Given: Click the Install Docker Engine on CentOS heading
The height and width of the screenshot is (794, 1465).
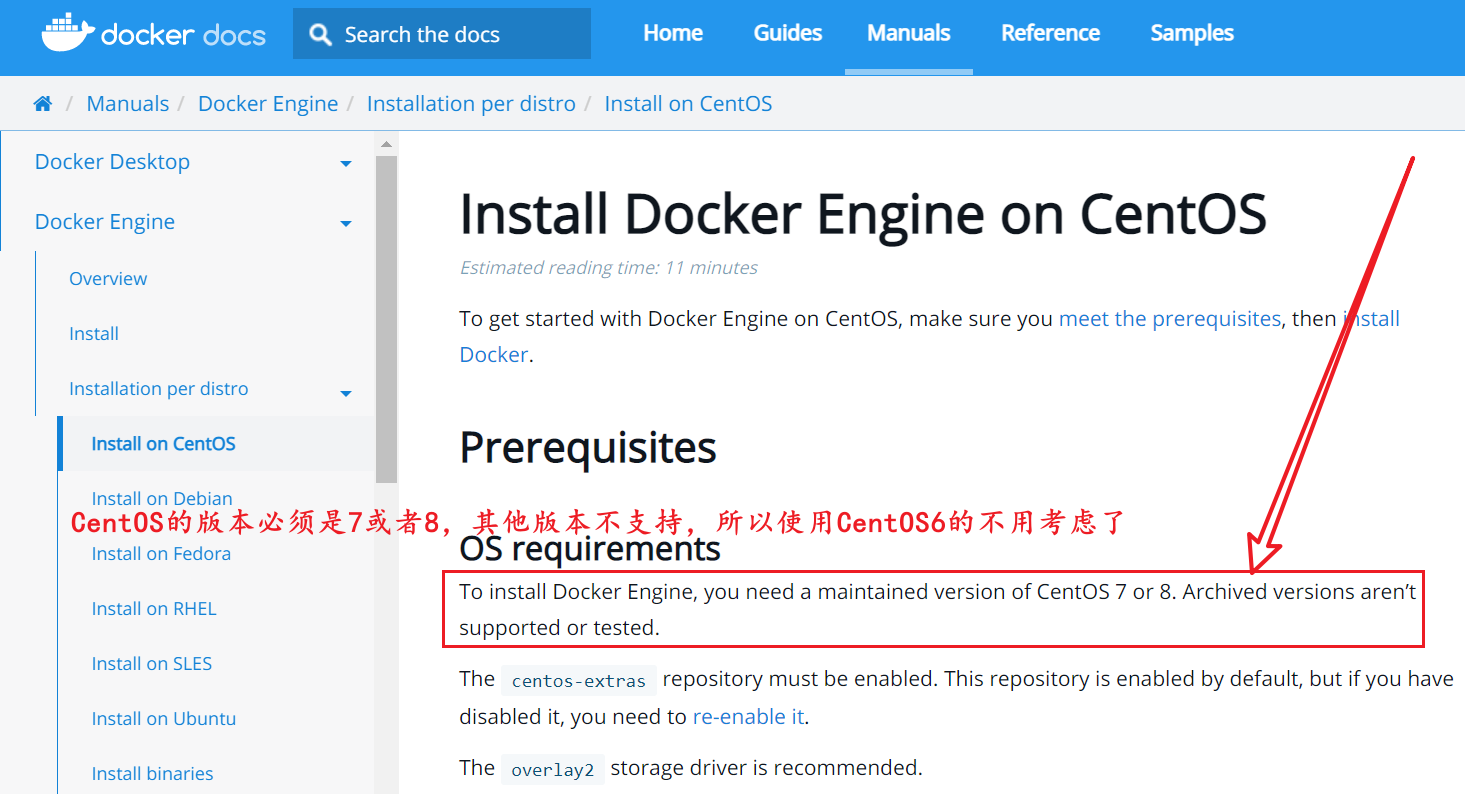Looking at the screenshot, I should click(863, 214).
